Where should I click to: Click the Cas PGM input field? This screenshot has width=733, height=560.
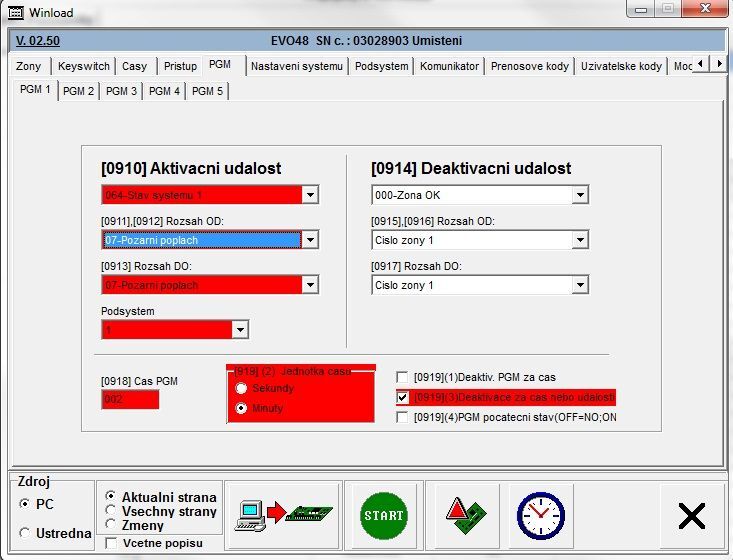[130, 400]
